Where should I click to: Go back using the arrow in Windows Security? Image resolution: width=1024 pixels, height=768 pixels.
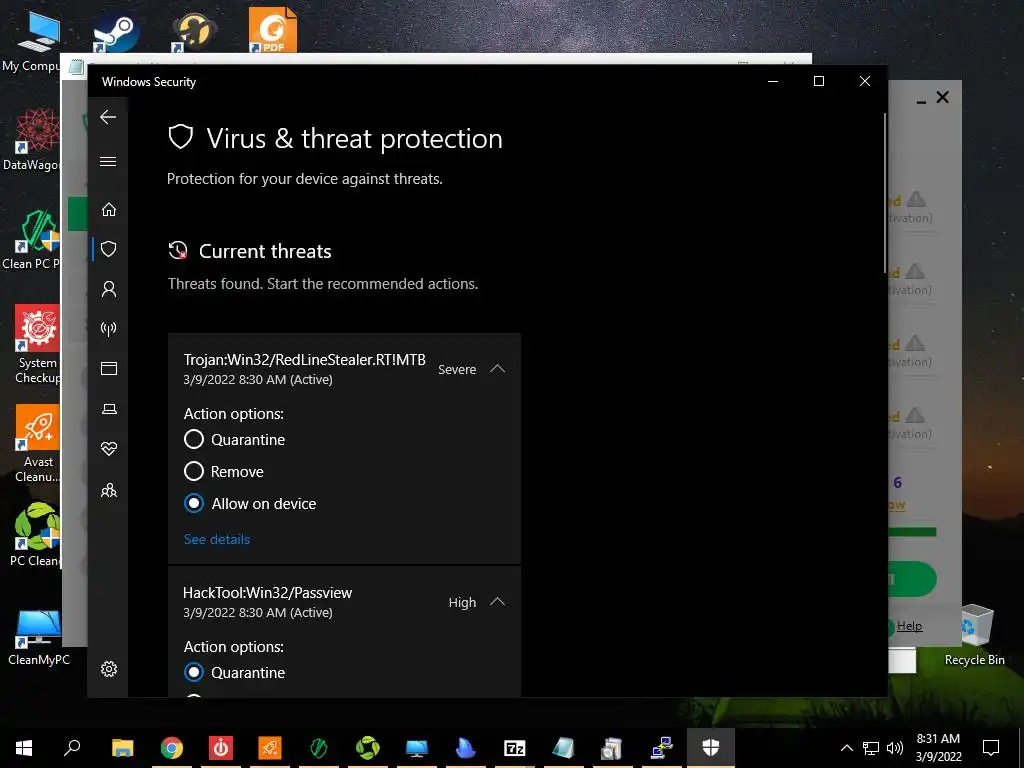[108, 118]
